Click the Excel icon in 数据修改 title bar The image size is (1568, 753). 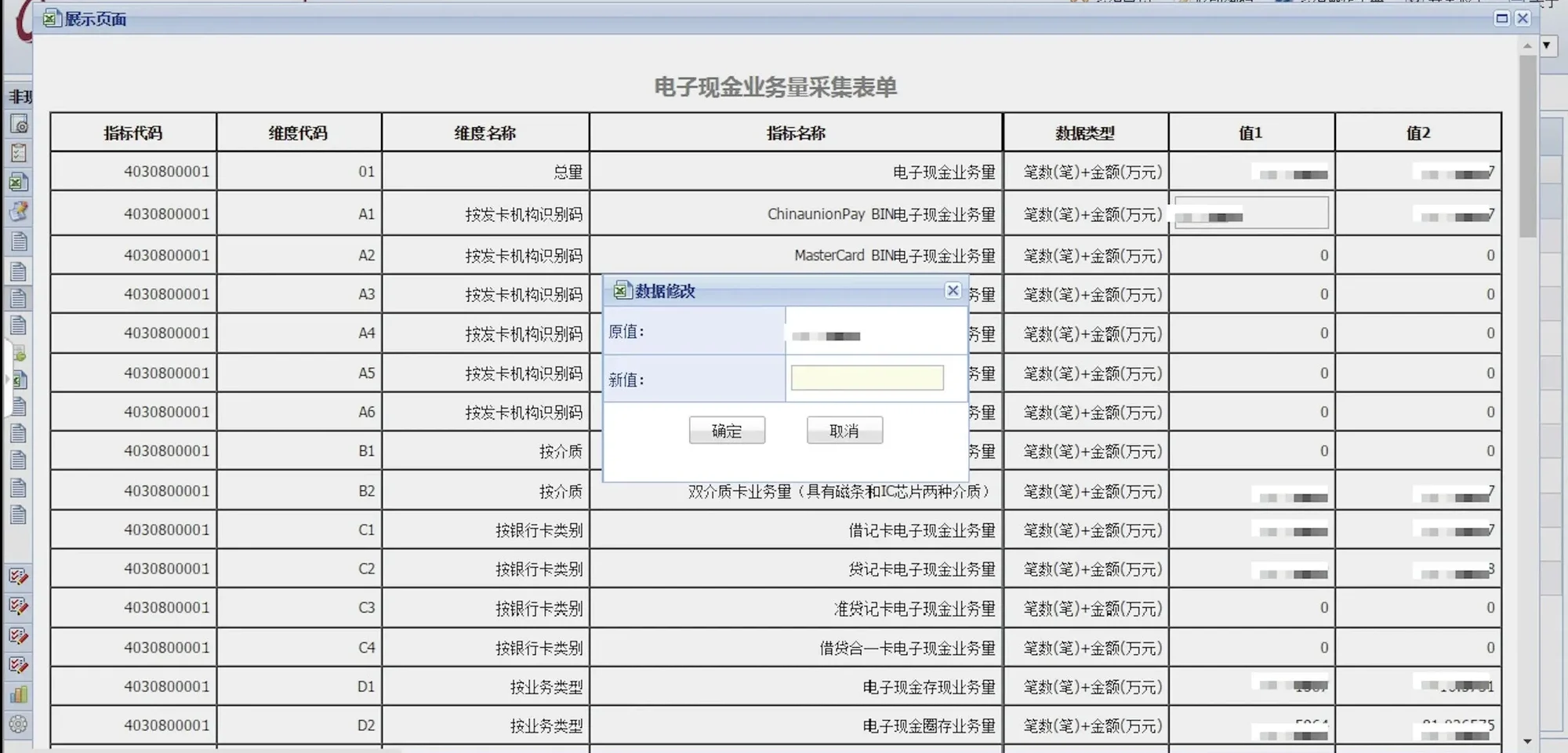point(621,291)
